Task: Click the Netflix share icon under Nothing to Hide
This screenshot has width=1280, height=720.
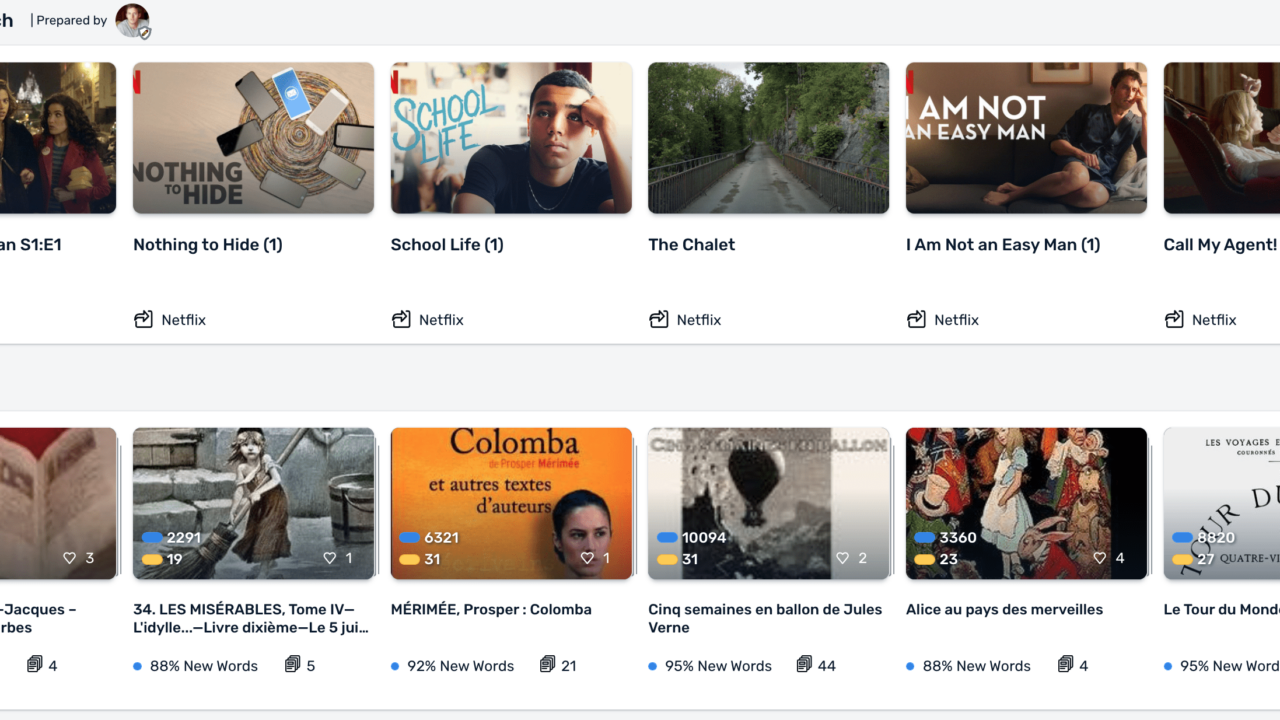Action: 143,320
